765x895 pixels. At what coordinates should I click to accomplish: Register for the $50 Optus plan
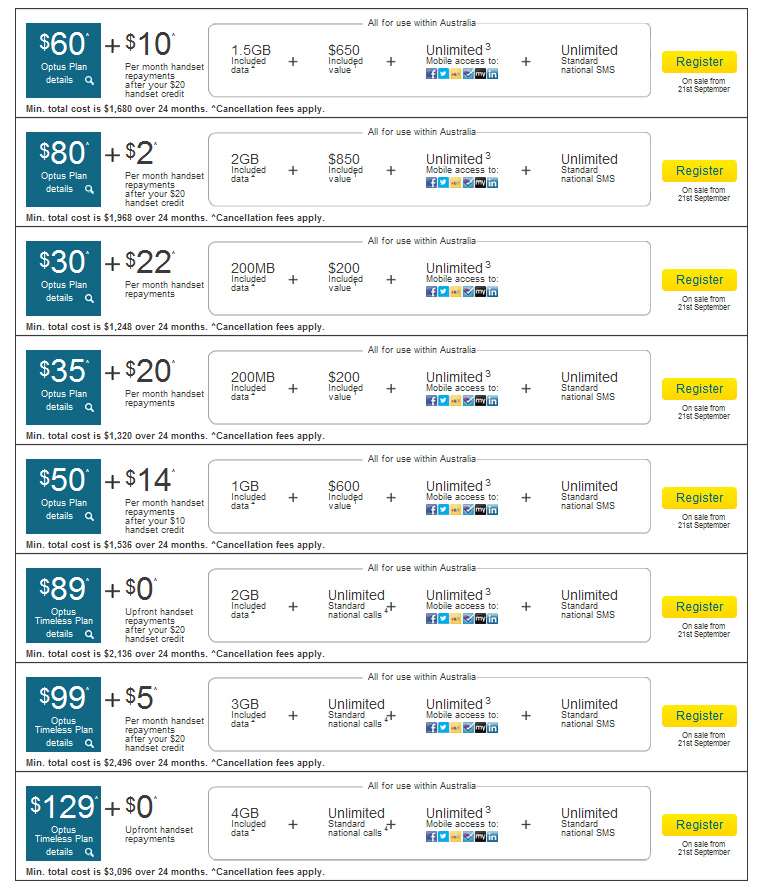[699, 498]
